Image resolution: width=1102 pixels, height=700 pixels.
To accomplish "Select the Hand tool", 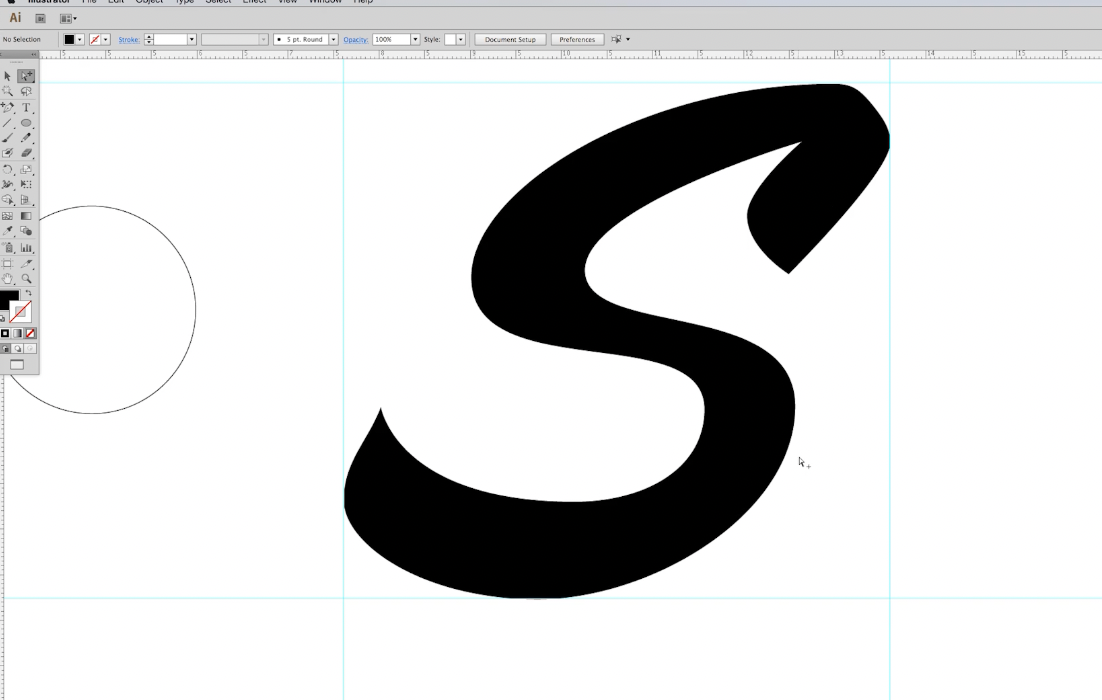I will pyautogui.click(x=8, y=279).
